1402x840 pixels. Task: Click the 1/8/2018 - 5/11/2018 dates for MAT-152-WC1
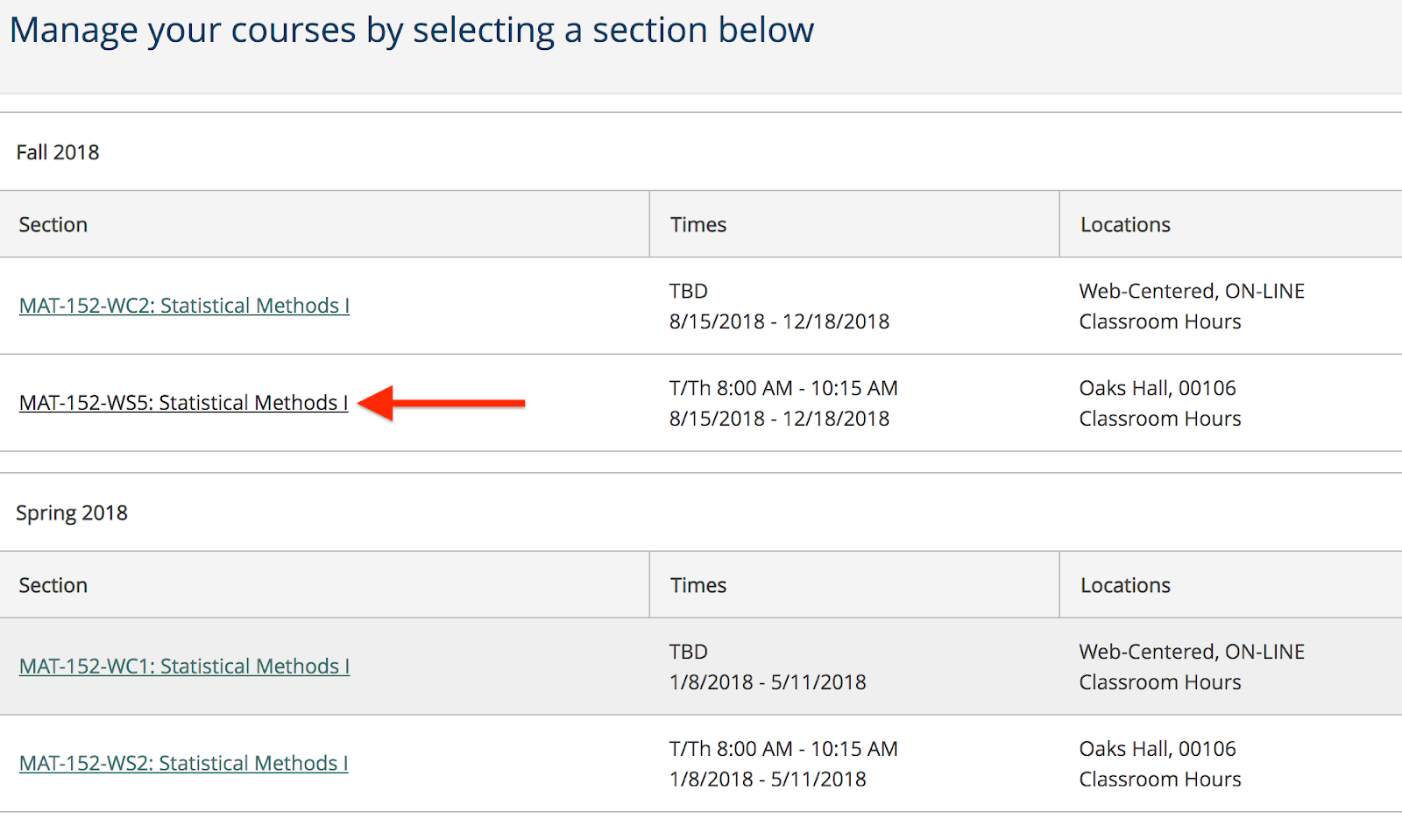pyautogui.click(x=768, y=682)
